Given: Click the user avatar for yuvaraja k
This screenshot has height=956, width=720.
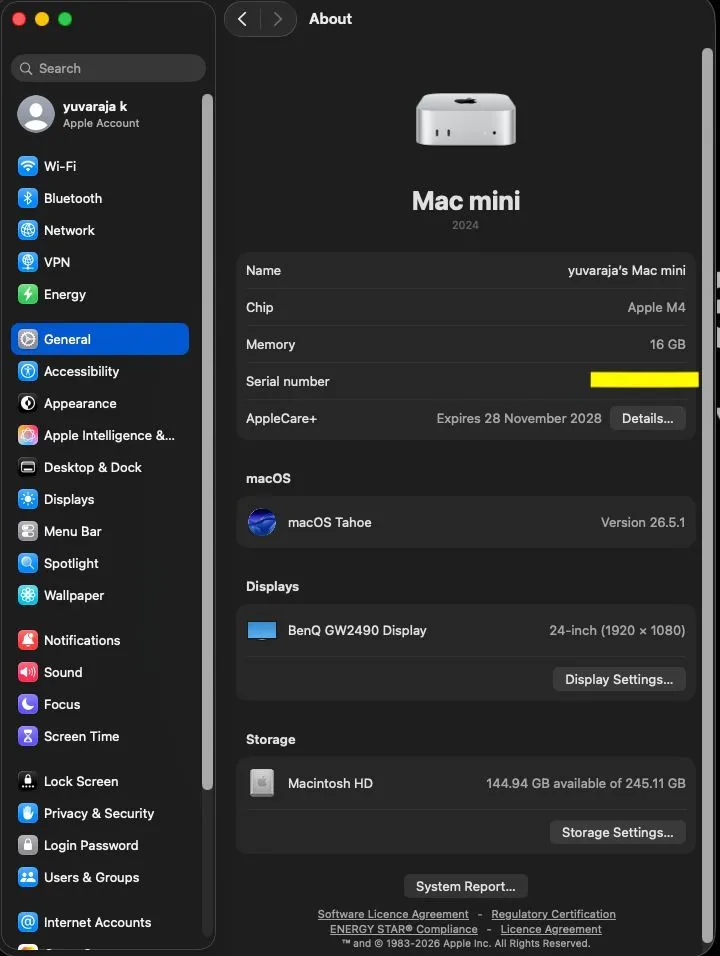Looking at the screenshot, I should (36, 114).
